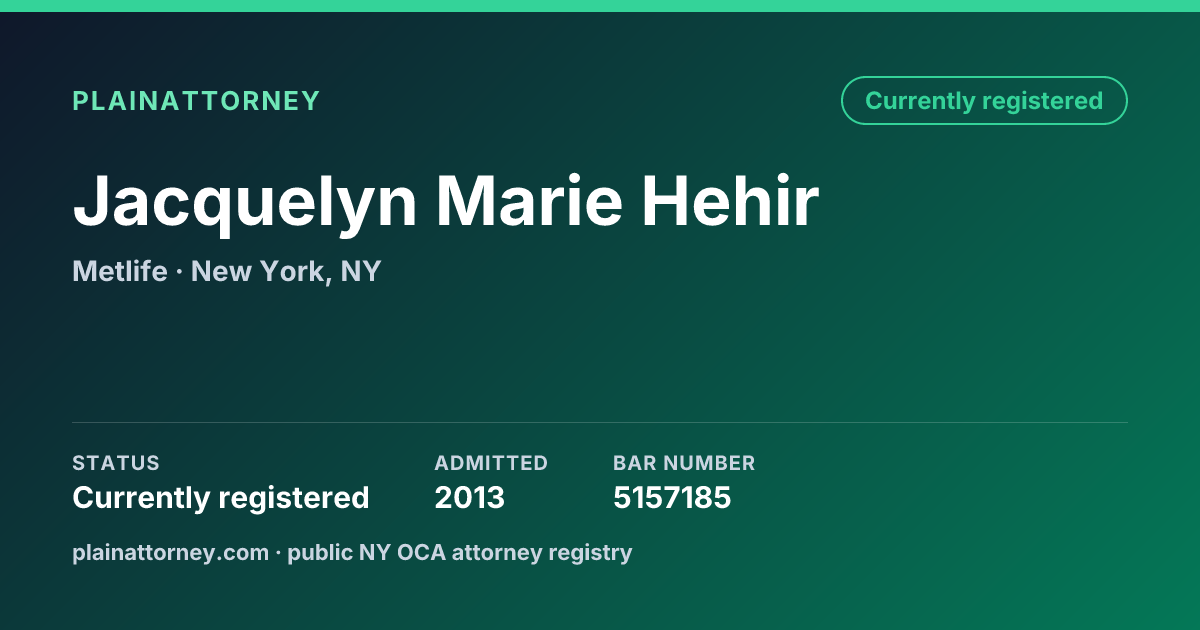Select the admitted year 2013

coord(470,497)
